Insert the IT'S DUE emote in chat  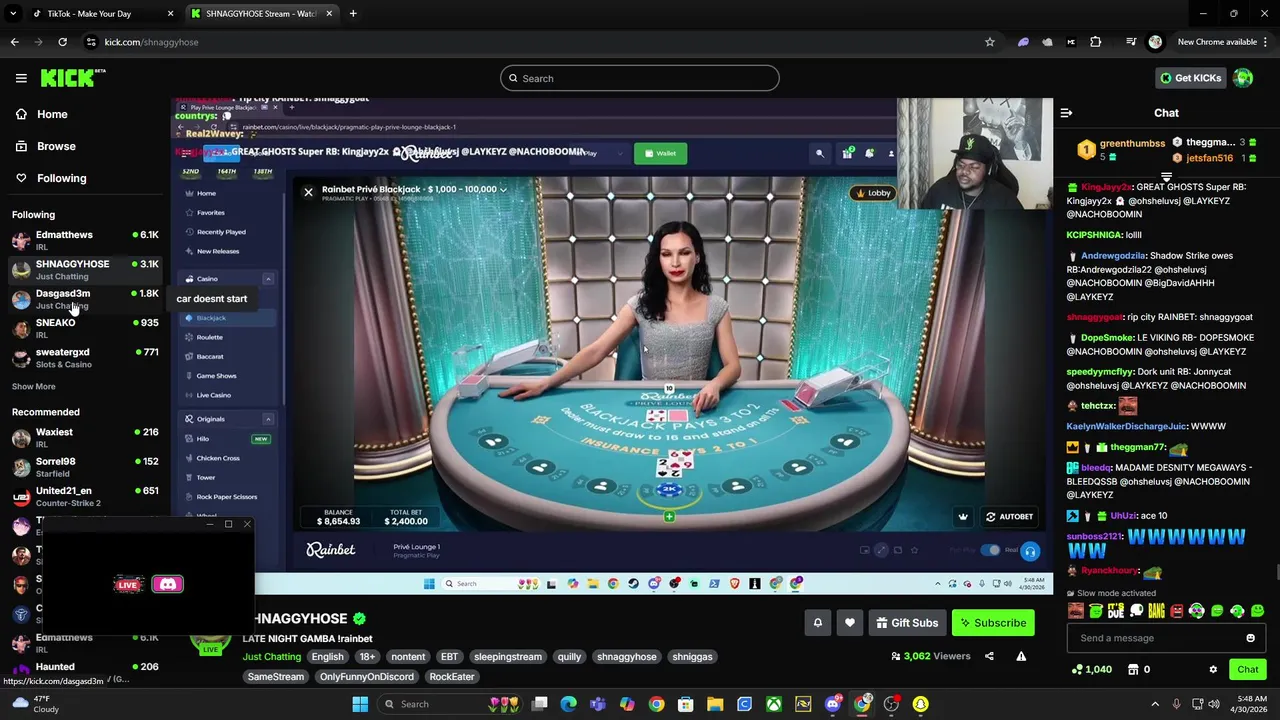coord(1116,611)
